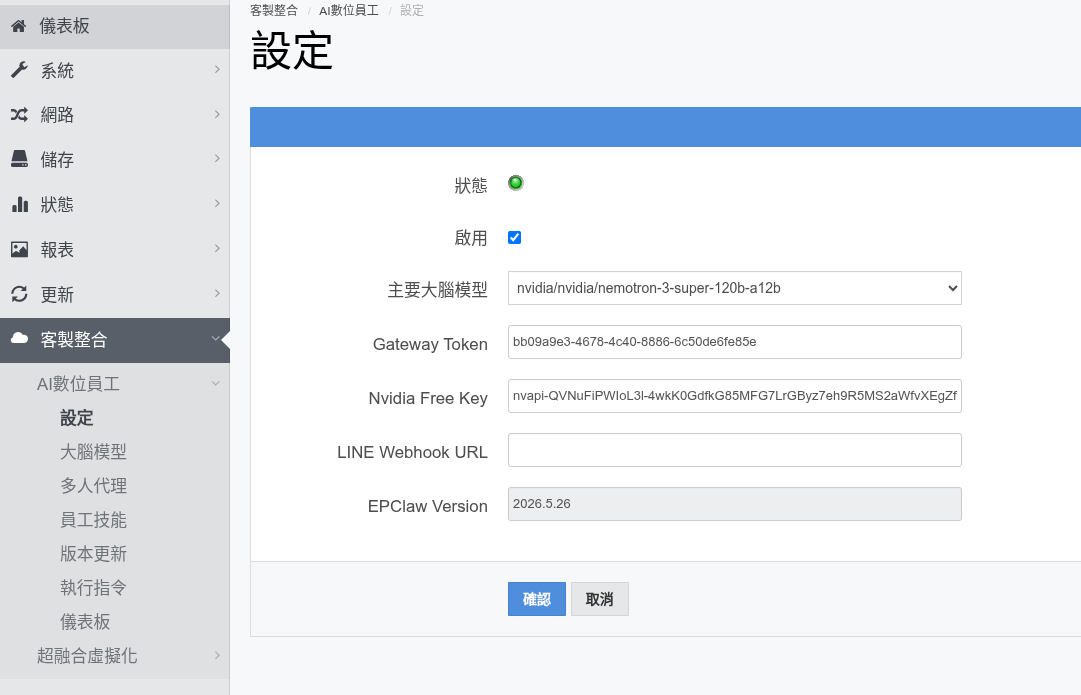Click the home icon beside 儀表板
The height and width of the screenshot is (695, 1081).
19,26
